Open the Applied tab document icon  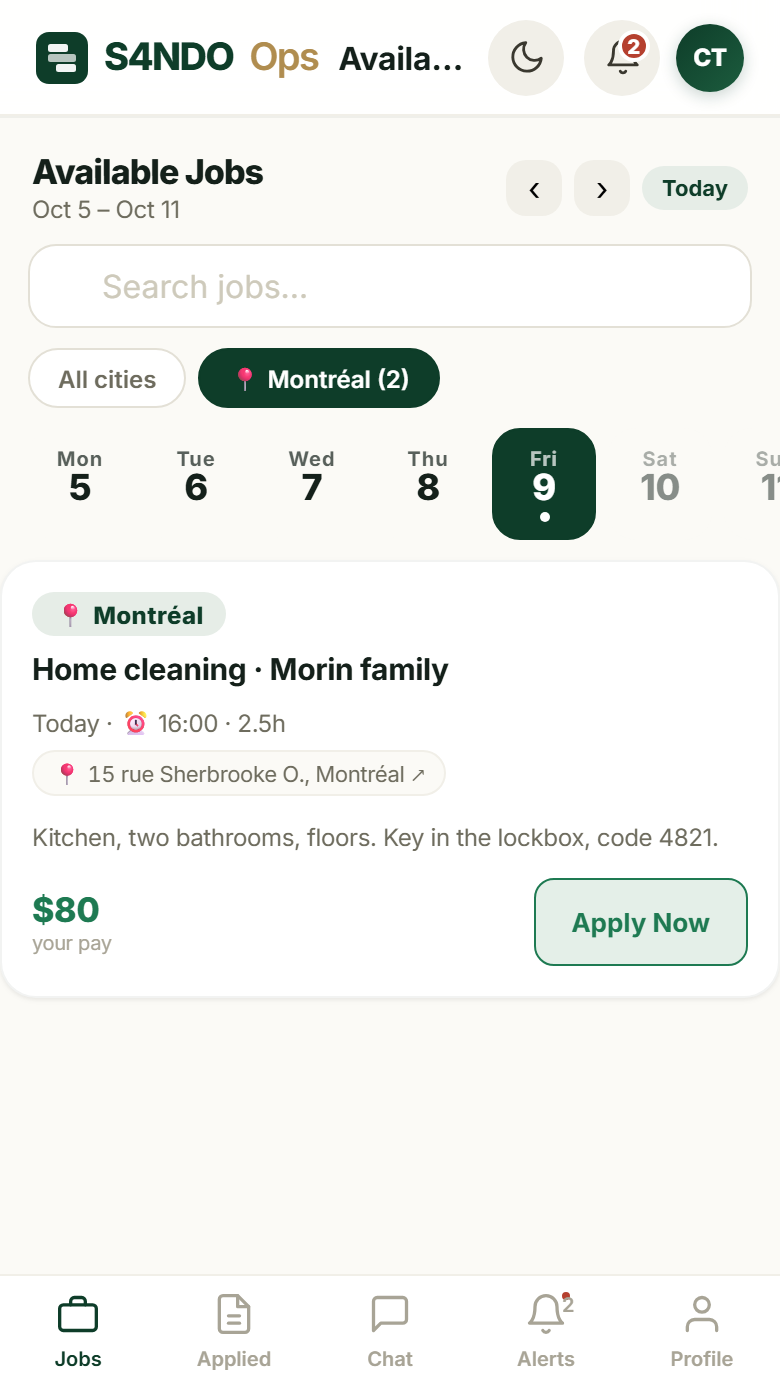(x=234, y=1314)
